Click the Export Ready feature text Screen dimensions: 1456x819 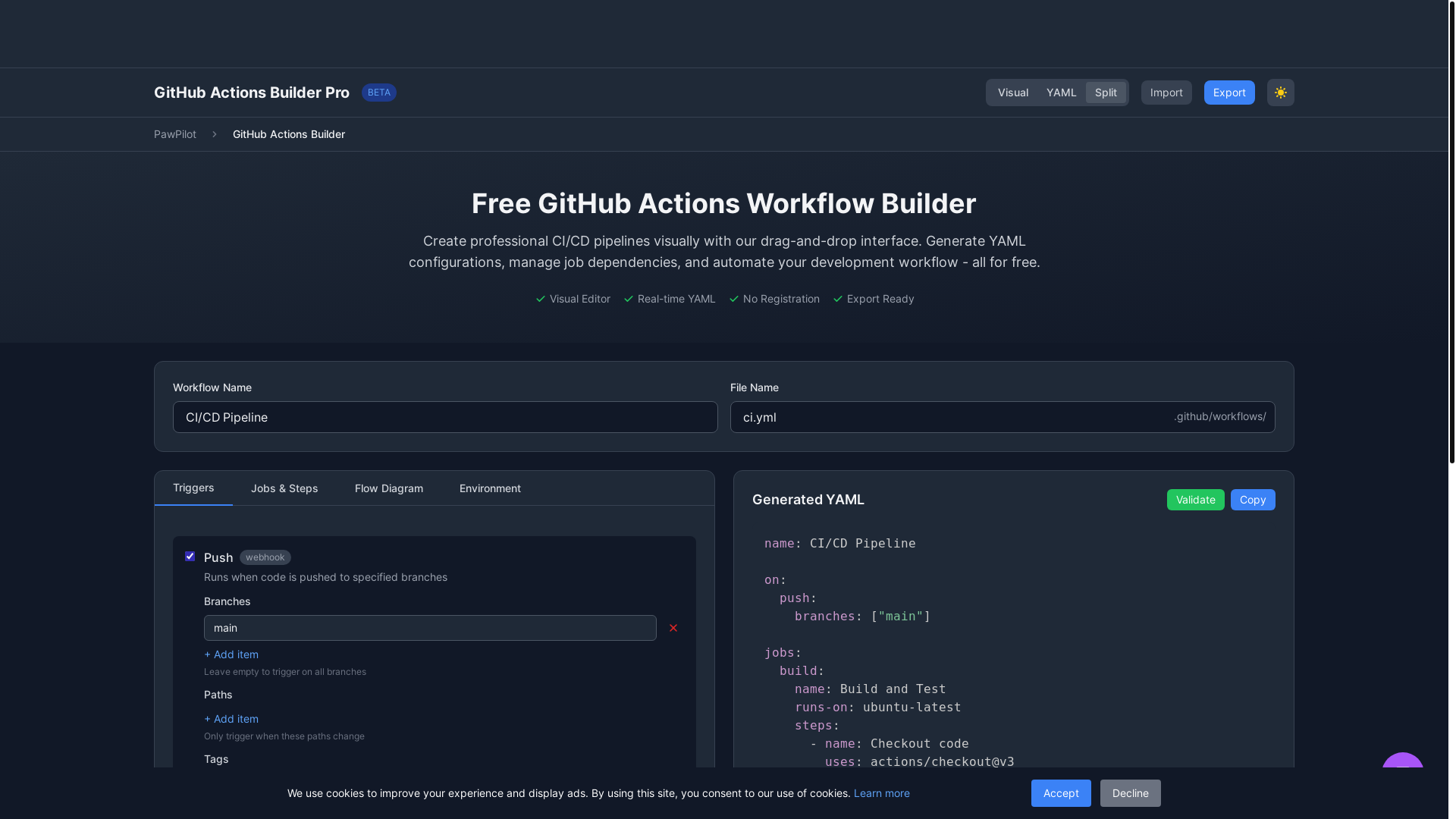880,299
